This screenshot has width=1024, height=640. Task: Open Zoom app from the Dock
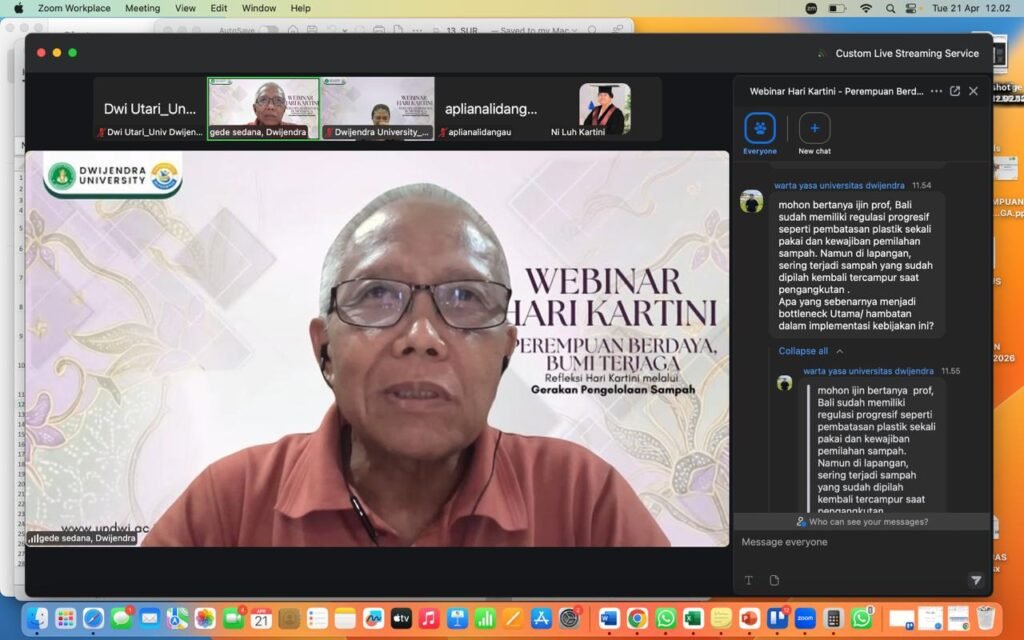[x=805, y=619]
